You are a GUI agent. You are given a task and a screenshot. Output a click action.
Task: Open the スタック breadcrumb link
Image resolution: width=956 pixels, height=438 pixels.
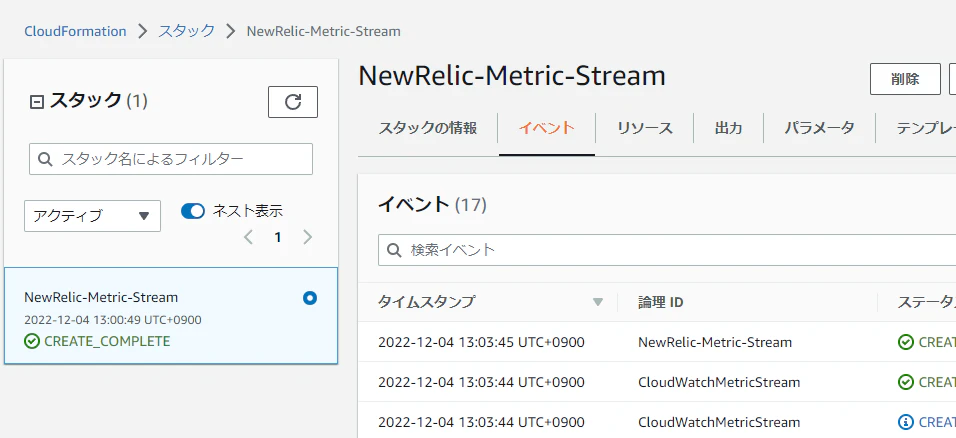187,31
